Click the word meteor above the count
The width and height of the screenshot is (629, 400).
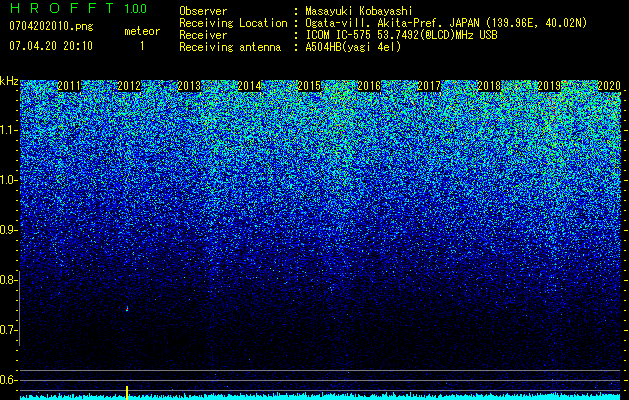coord(142,31)
